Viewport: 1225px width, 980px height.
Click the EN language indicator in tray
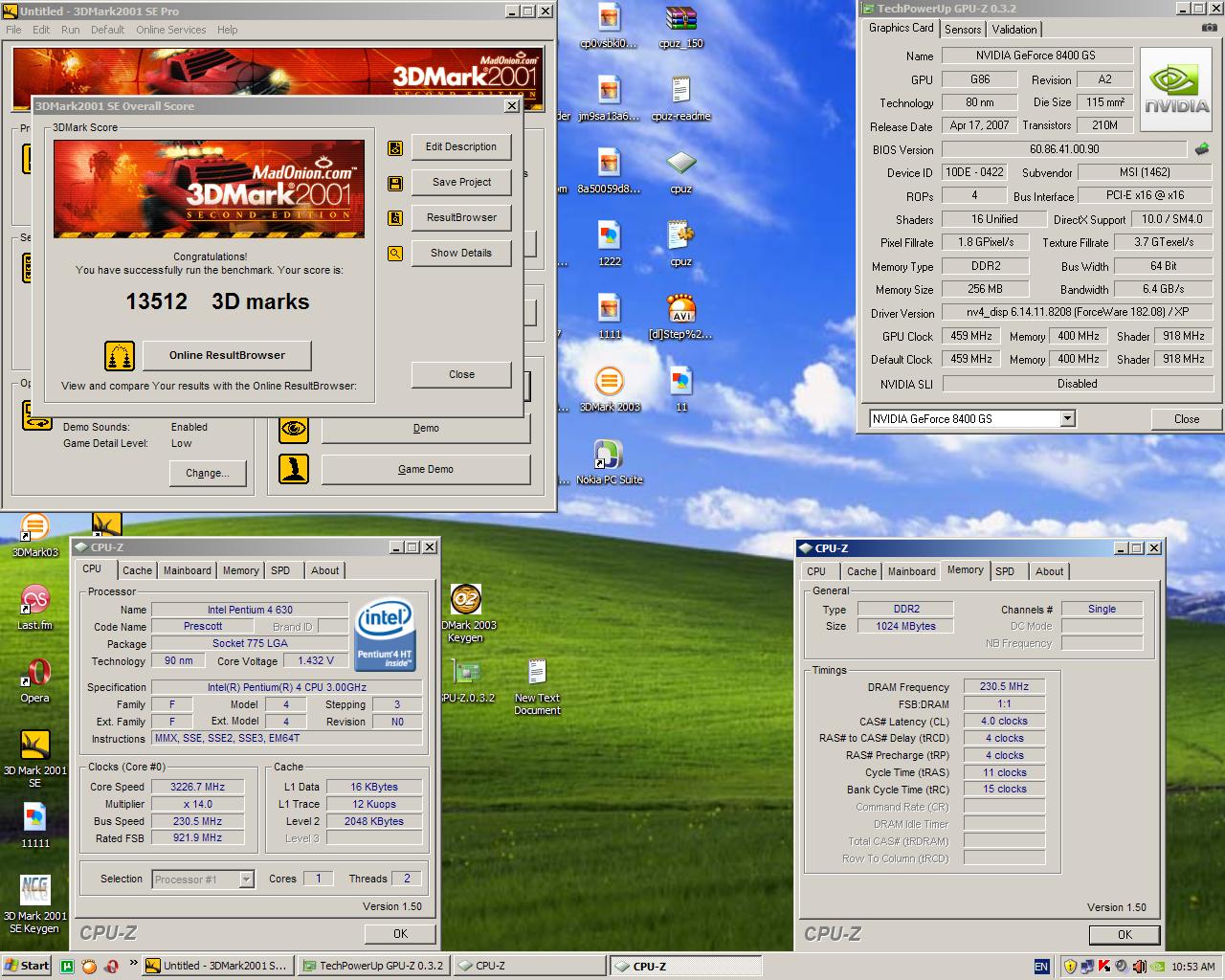[1041, 967]
